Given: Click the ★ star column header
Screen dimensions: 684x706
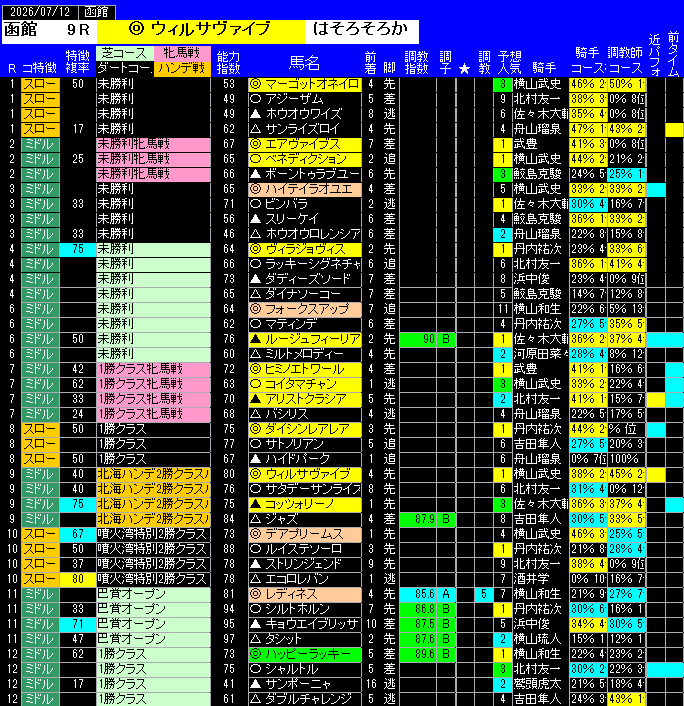Looking at the screenshot, I should pyautogui.click(x=464, y=68).
